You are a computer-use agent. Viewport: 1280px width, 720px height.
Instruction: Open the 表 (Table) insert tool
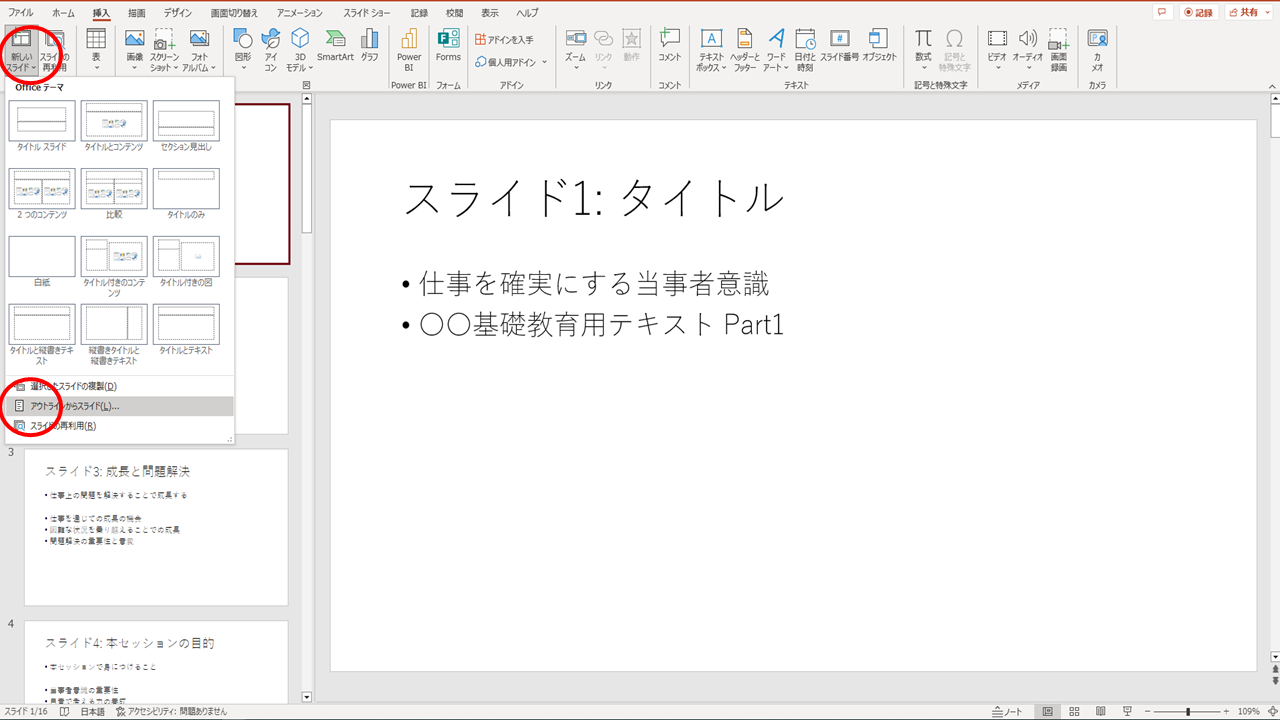pos(96,50)
